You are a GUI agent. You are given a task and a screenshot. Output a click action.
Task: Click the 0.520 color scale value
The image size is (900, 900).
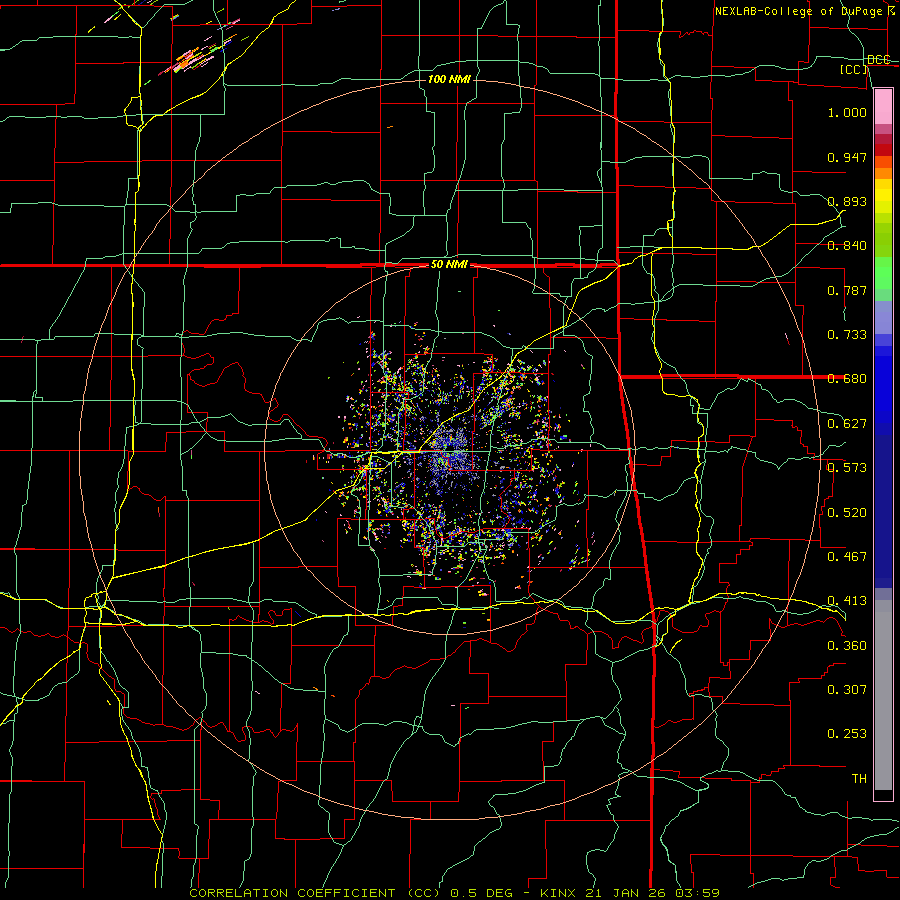click(x=847, y=512)
